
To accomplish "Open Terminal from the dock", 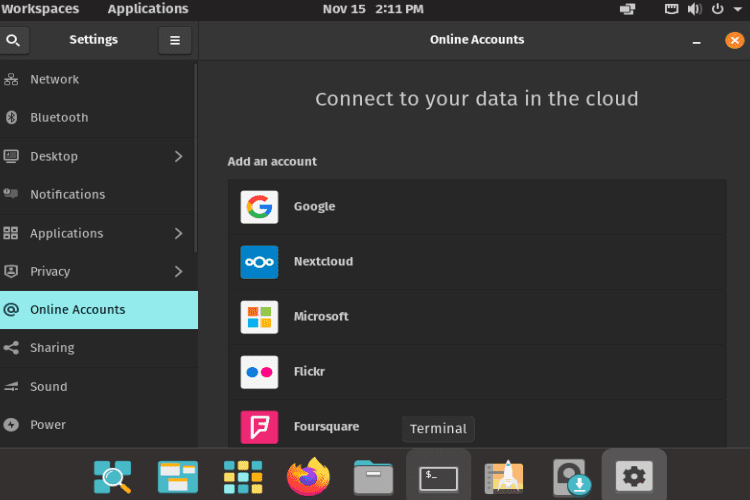I will [439, 478].
